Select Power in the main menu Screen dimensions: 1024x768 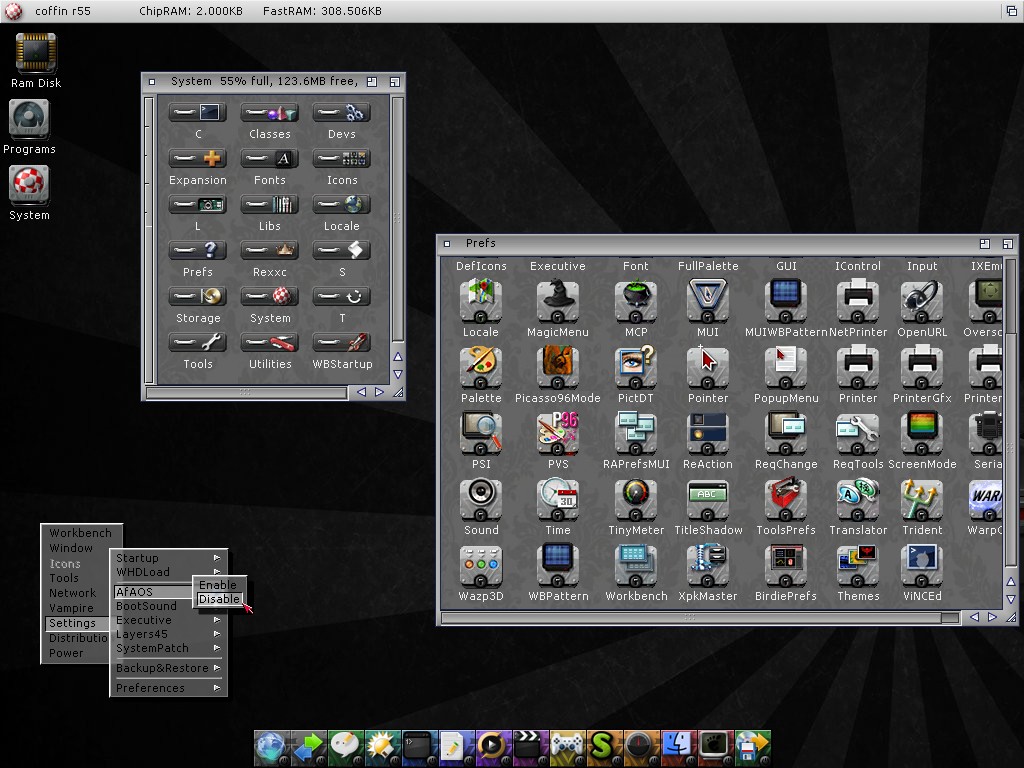coord(67,653)
